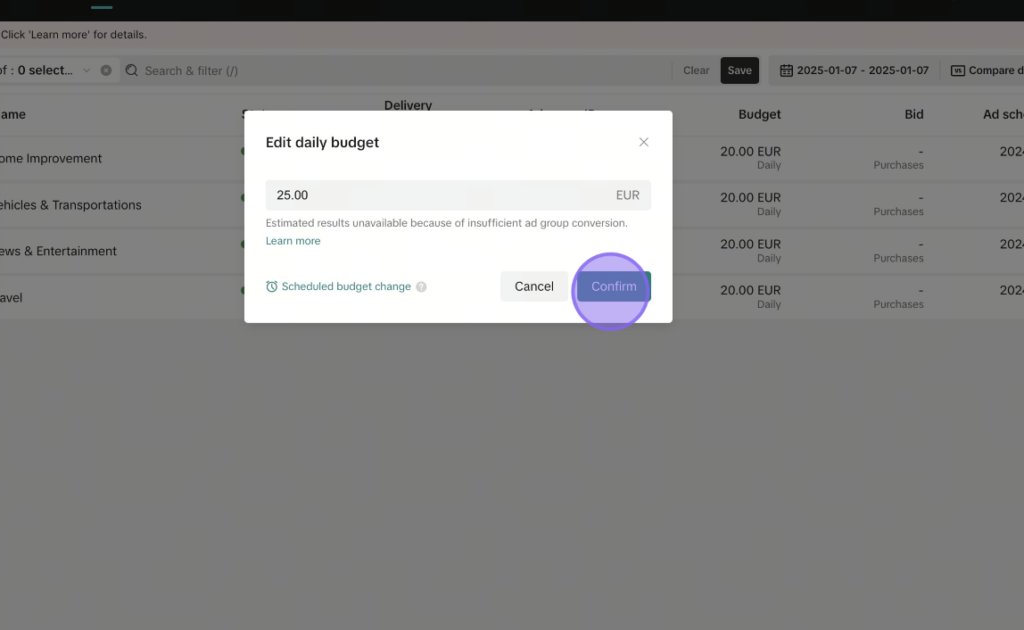Edit the 25.00 EUR budget field
1024x630 pixels.
pos(458,195)
